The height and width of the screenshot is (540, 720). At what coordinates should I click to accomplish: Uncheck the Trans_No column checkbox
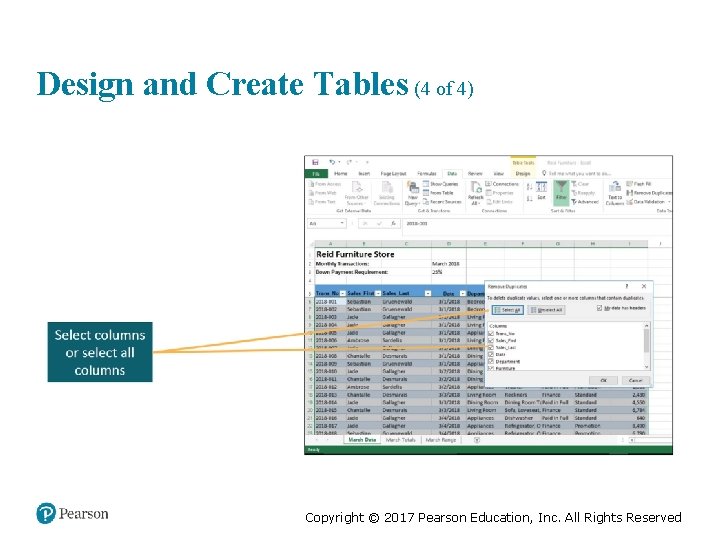(491, 333)
